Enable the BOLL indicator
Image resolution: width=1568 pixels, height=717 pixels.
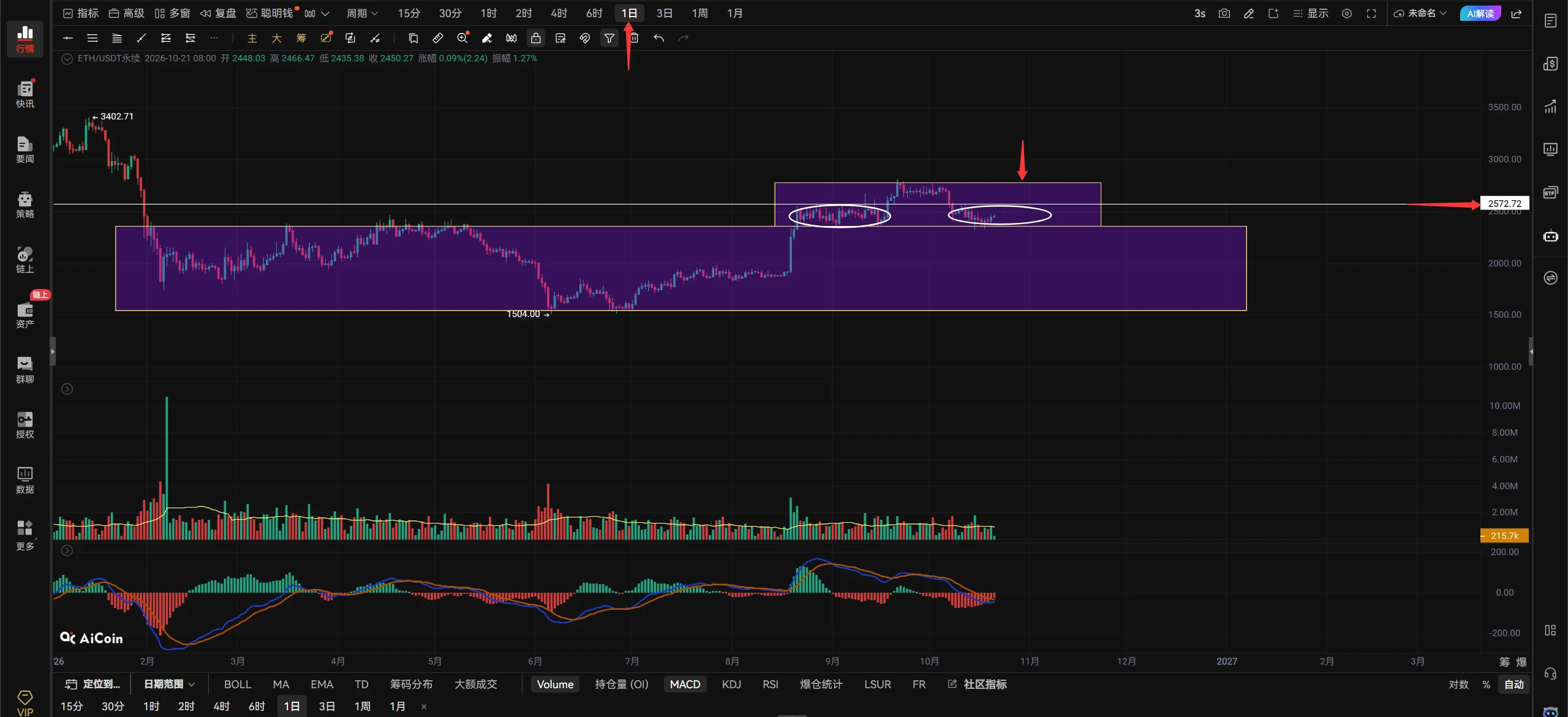tap(238, 684)
